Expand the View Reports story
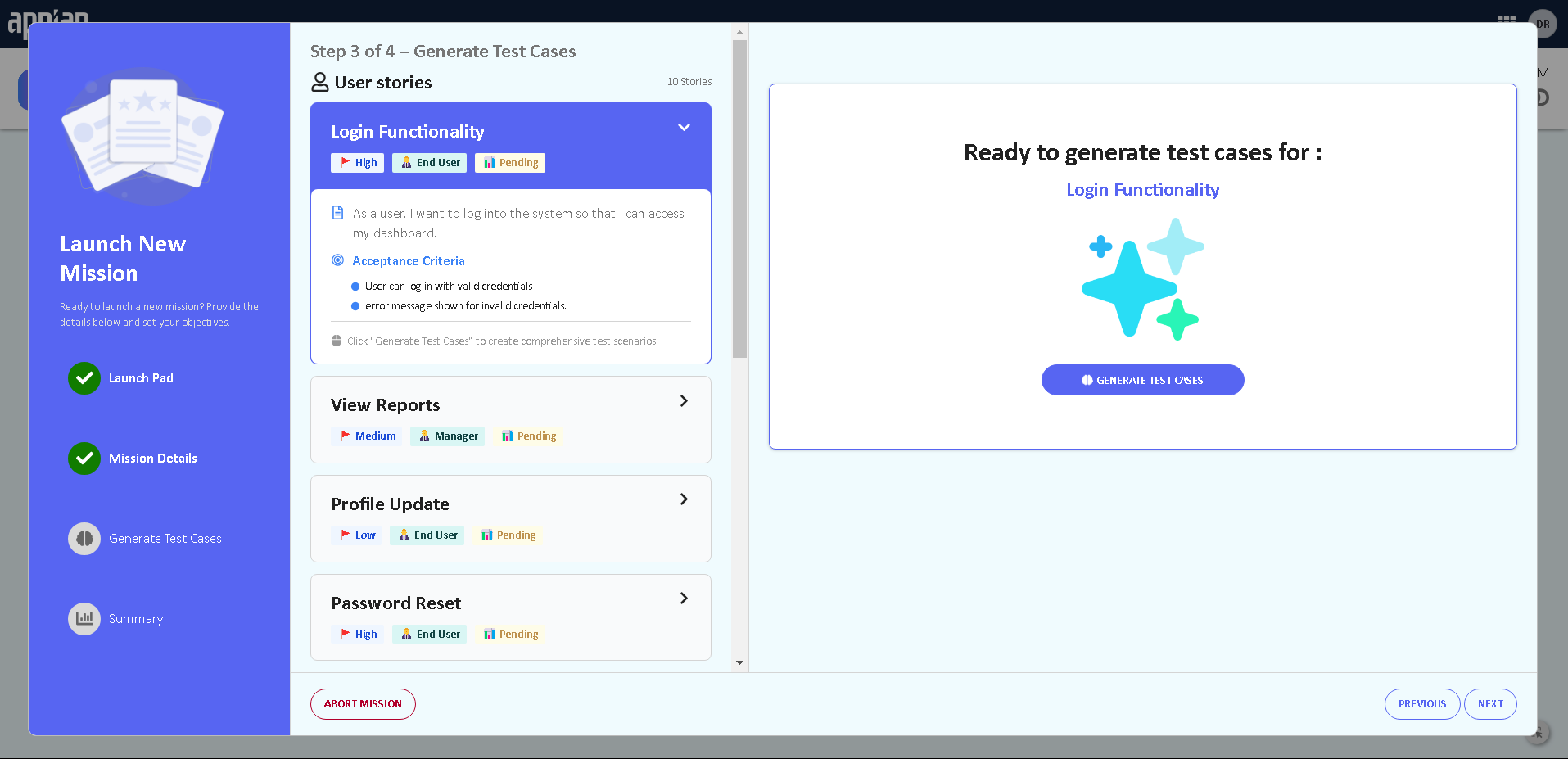1568x759 pixels. (x=684, y=401)
